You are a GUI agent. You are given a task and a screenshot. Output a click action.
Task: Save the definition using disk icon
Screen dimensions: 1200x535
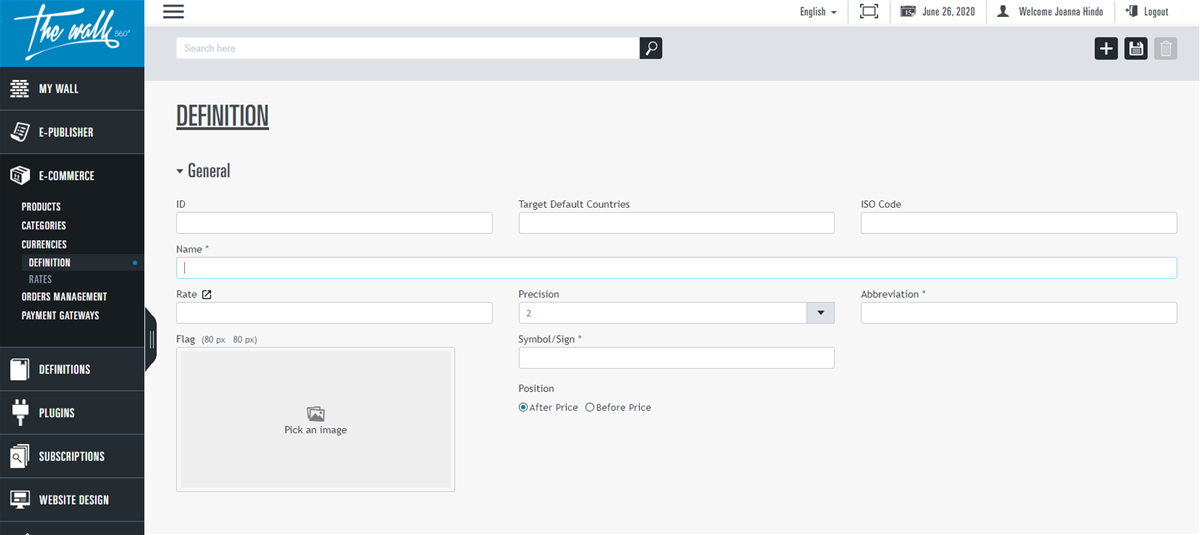(1136, 48)
